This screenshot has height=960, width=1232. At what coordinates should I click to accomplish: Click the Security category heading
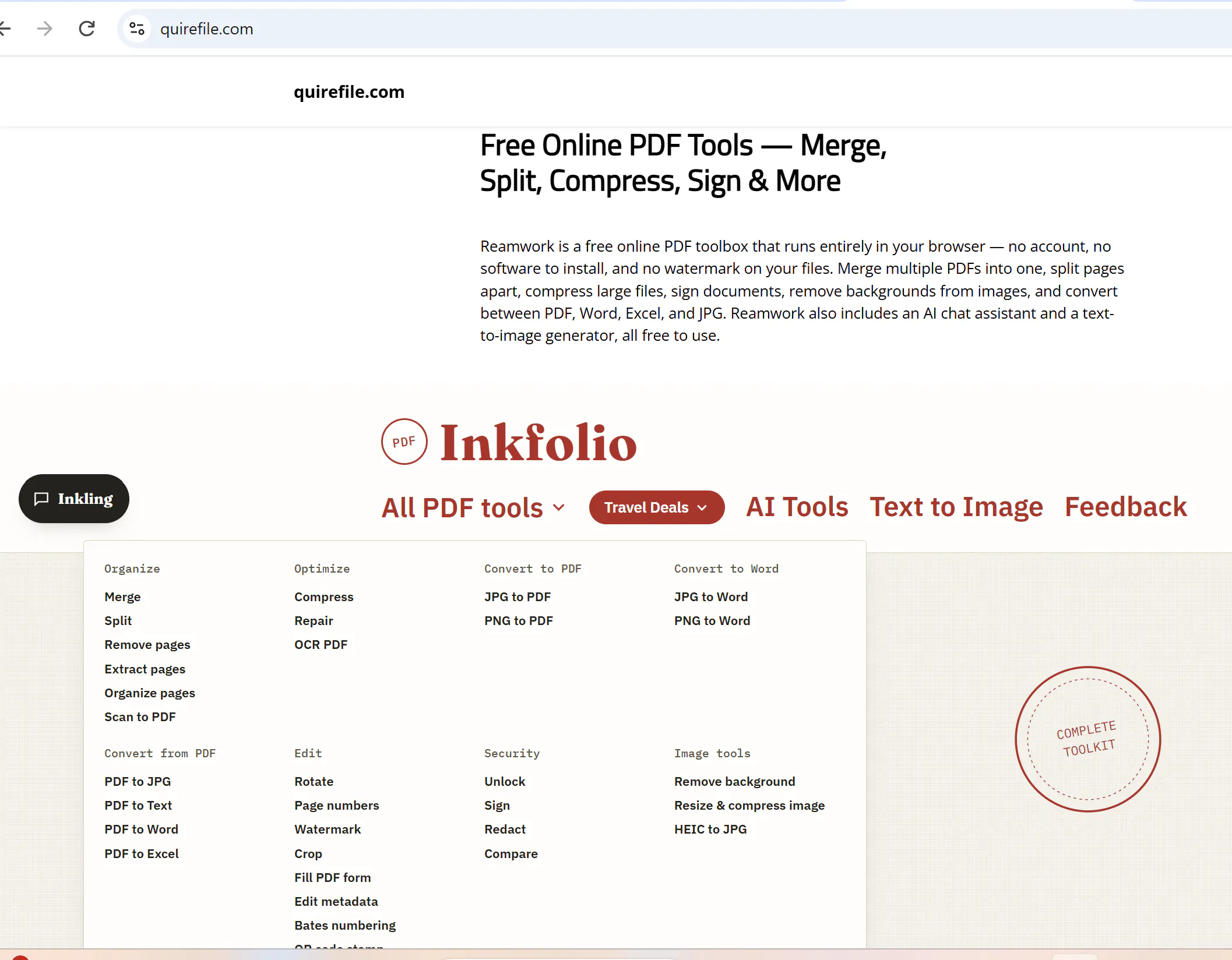click(x=512, y=753)
